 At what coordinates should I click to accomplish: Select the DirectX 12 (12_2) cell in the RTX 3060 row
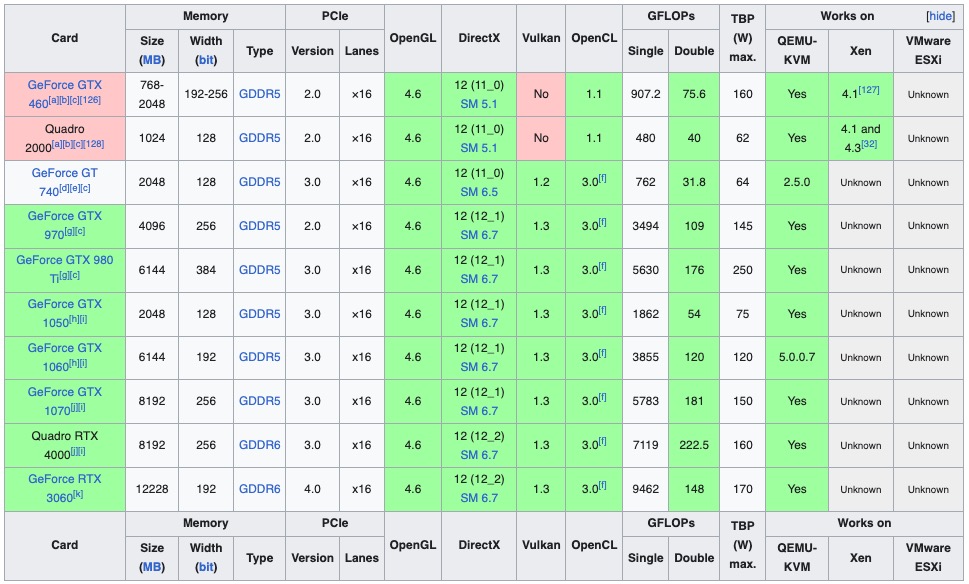coord(479,489)
